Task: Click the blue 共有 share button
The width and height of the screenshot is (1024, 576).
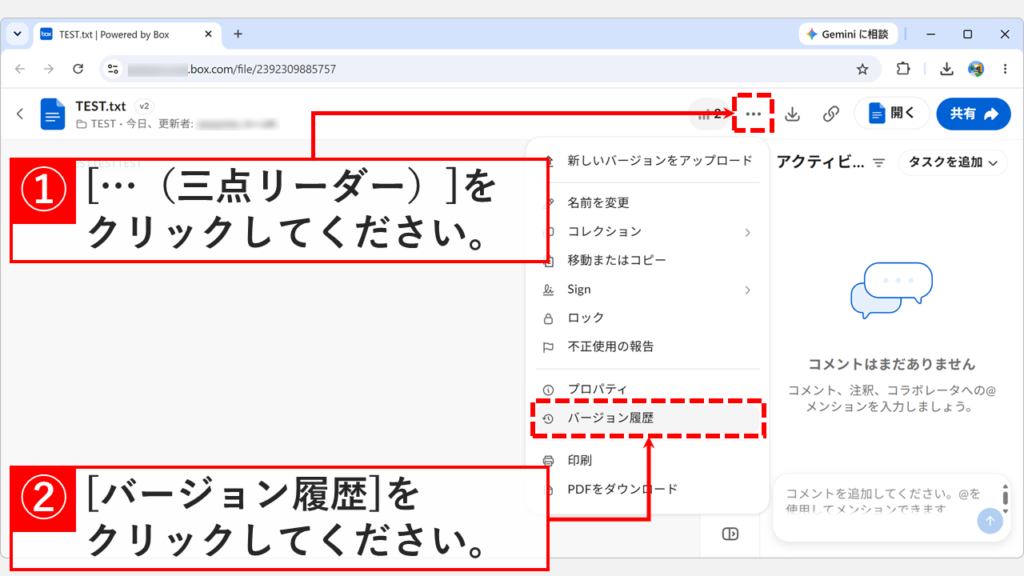Action: 973,114
